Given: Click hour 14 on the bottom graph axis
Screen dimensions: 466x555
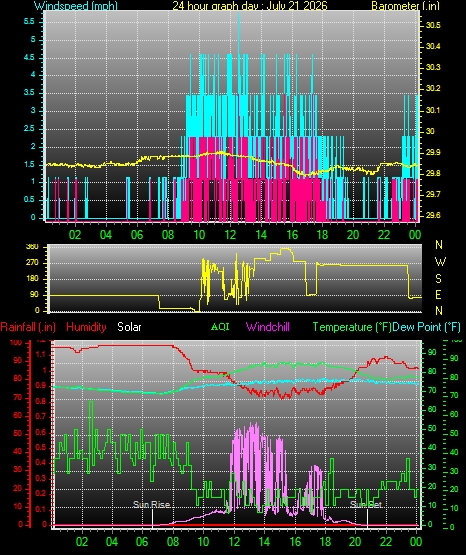Looking at the screenshot, I should tap(264, 542).
